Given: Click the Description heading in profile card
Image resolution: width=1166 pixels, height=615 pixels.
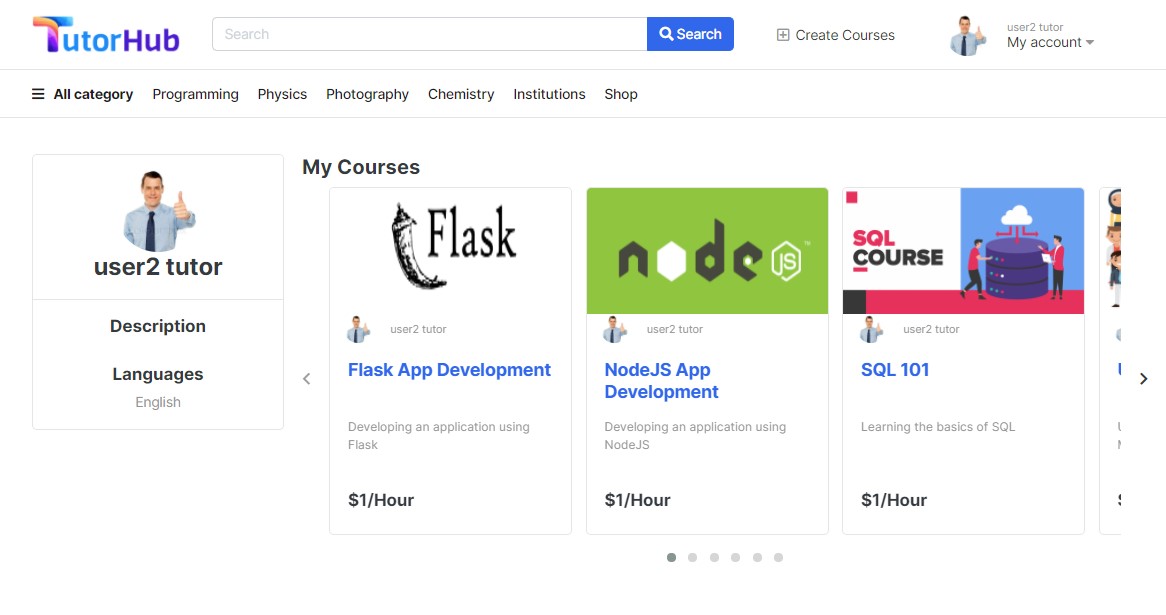Looking at the screenshot, I should 158,326.
